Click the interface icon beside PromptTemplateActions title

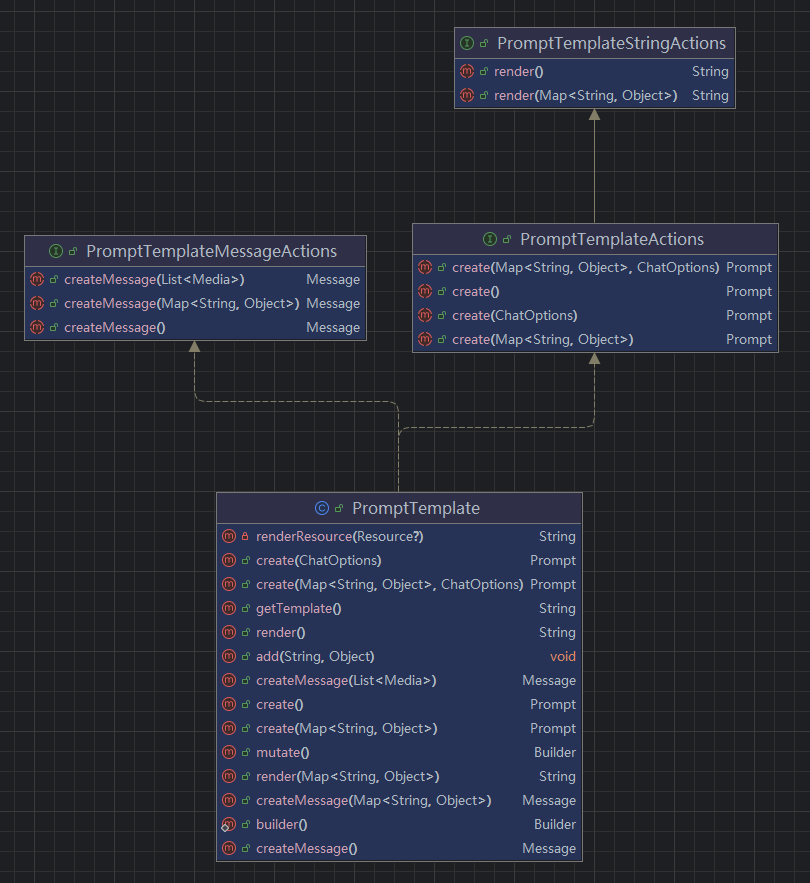(490, 239)
